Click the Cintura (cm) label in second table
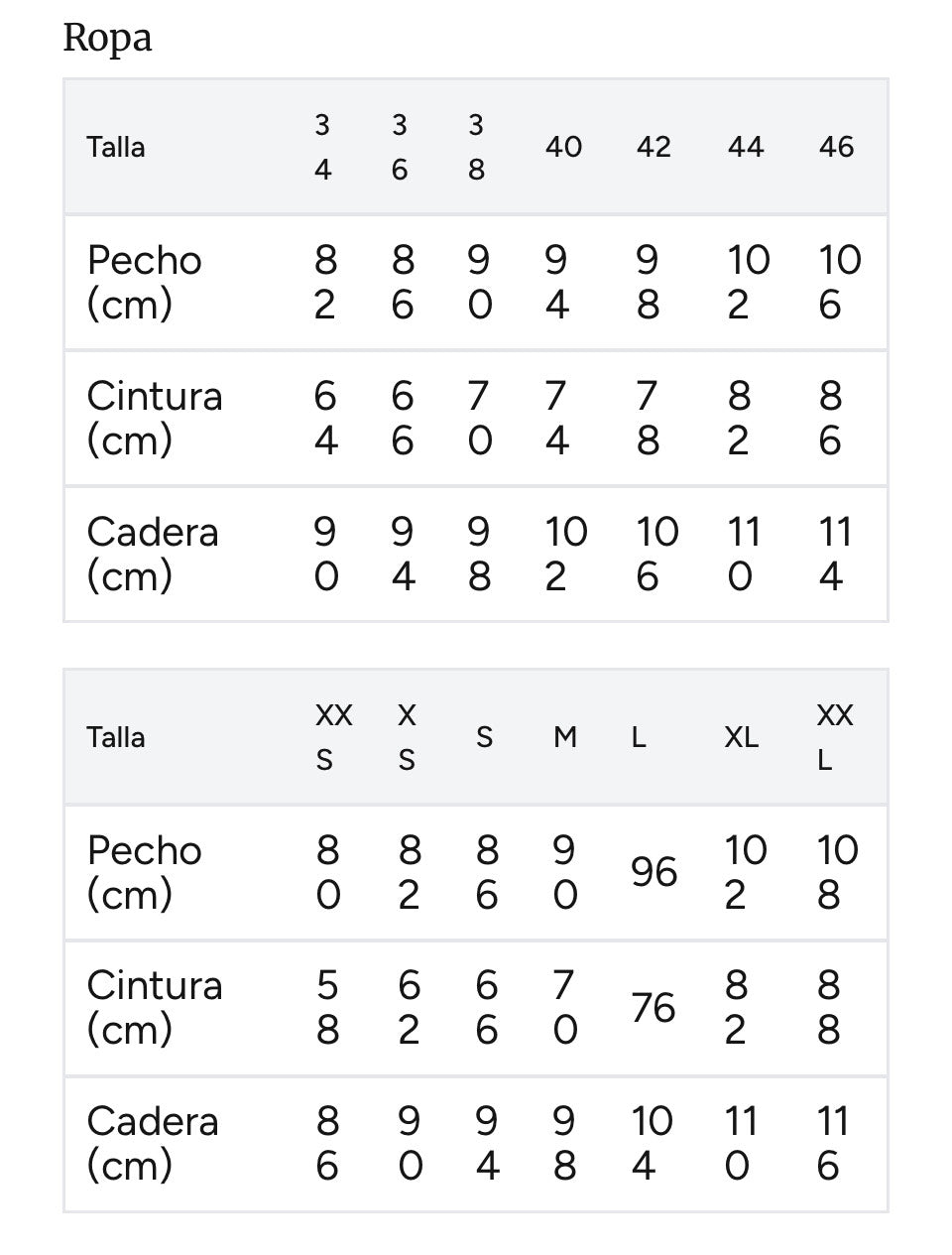The height and width of the screenshot is (1255, 952). [x=155, y=1007]
